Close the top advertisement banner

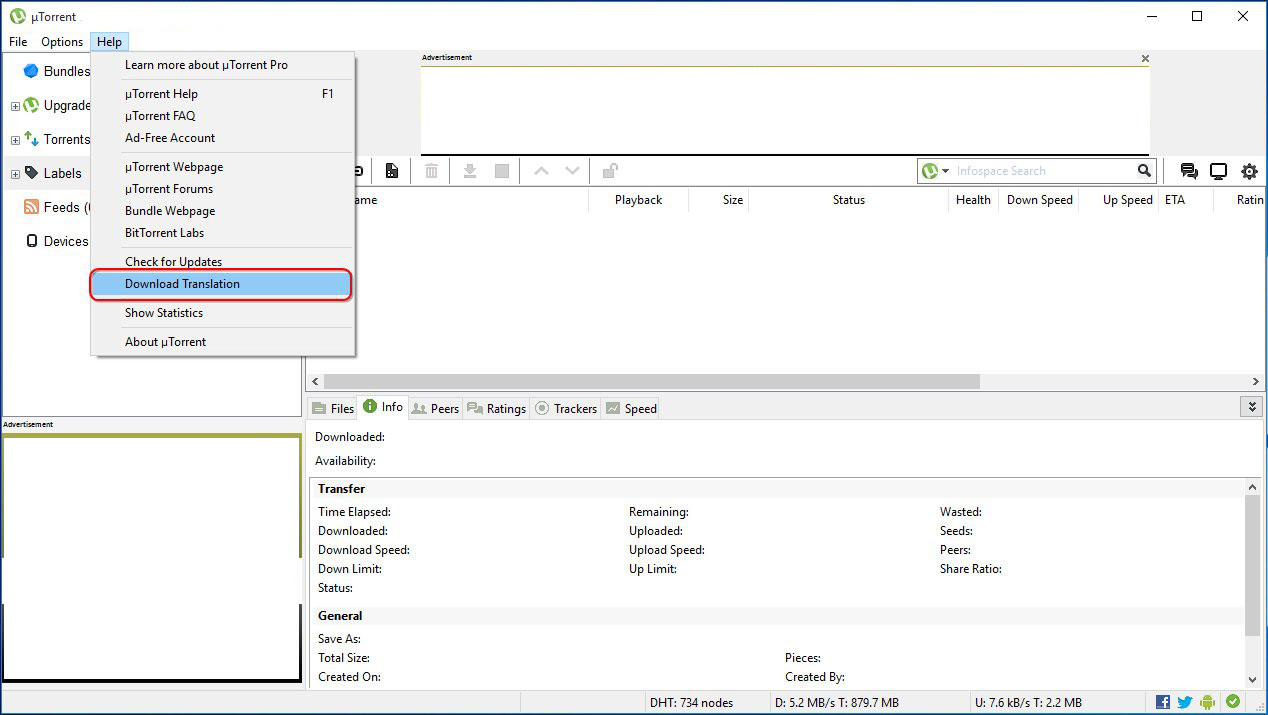coord(1145,59)
